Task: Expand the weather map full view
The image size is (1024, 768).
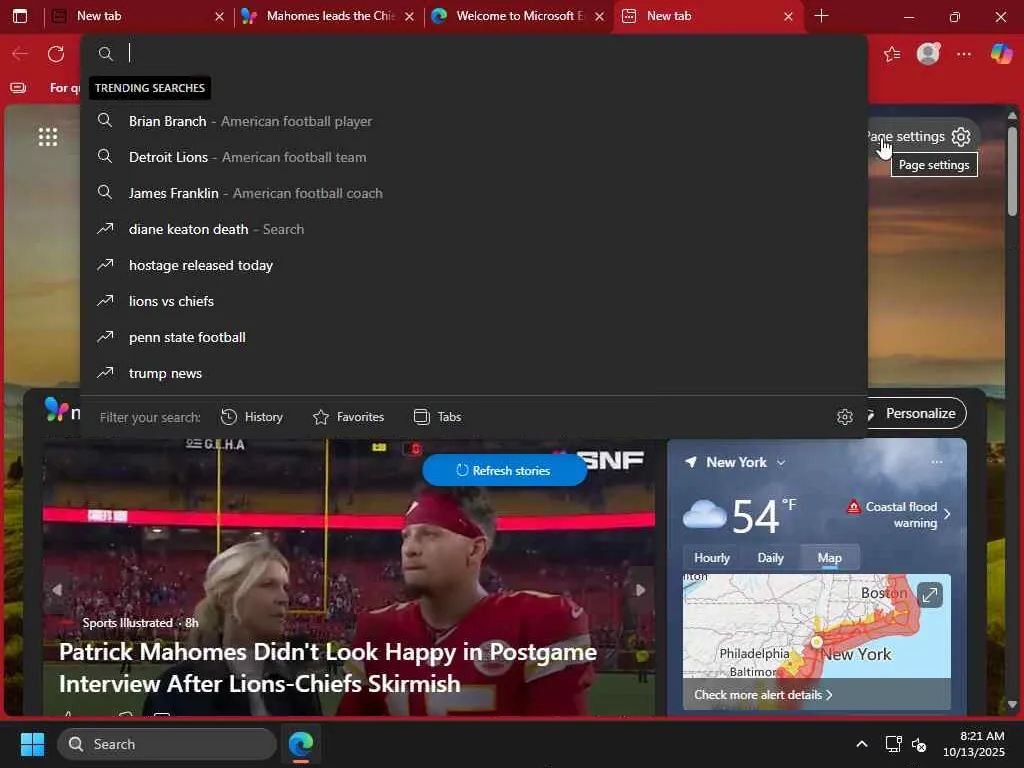Action: coord(929,595)
